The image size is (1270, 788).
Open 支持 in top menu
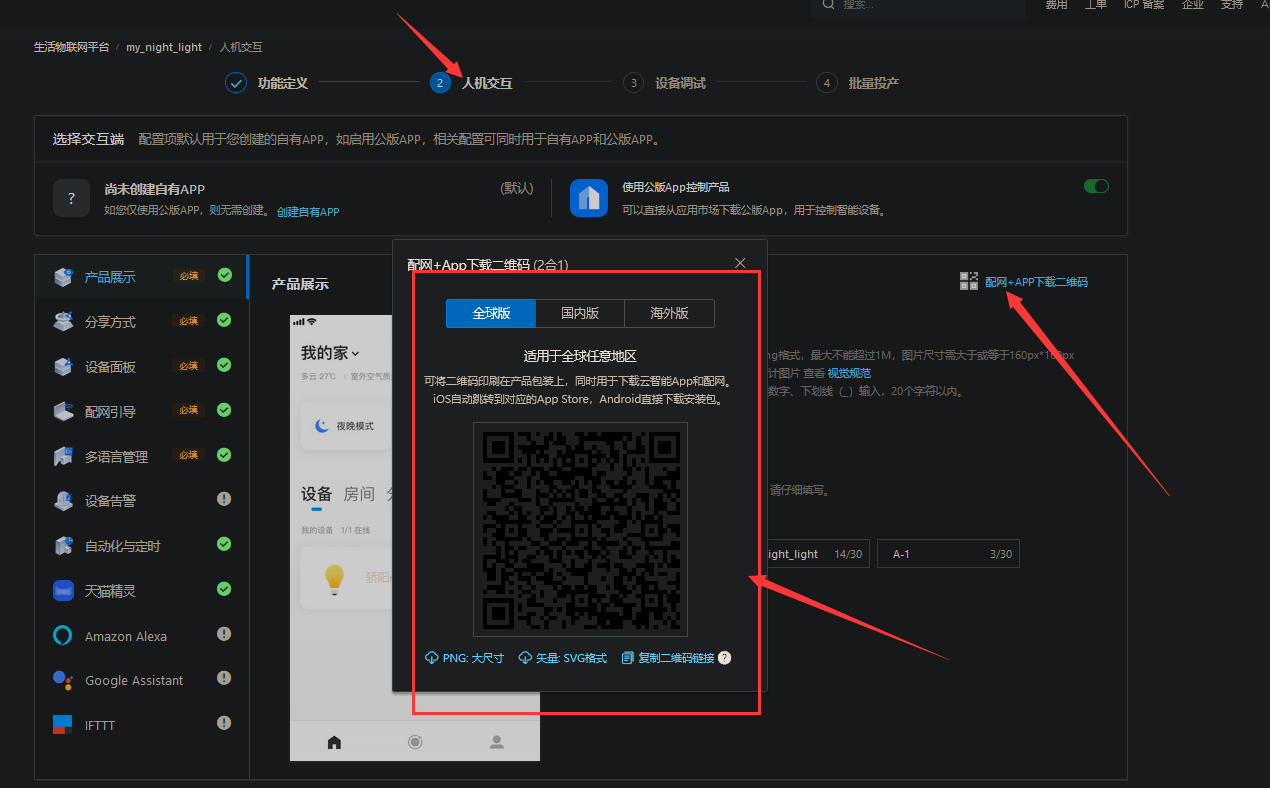pos(1232,5)
